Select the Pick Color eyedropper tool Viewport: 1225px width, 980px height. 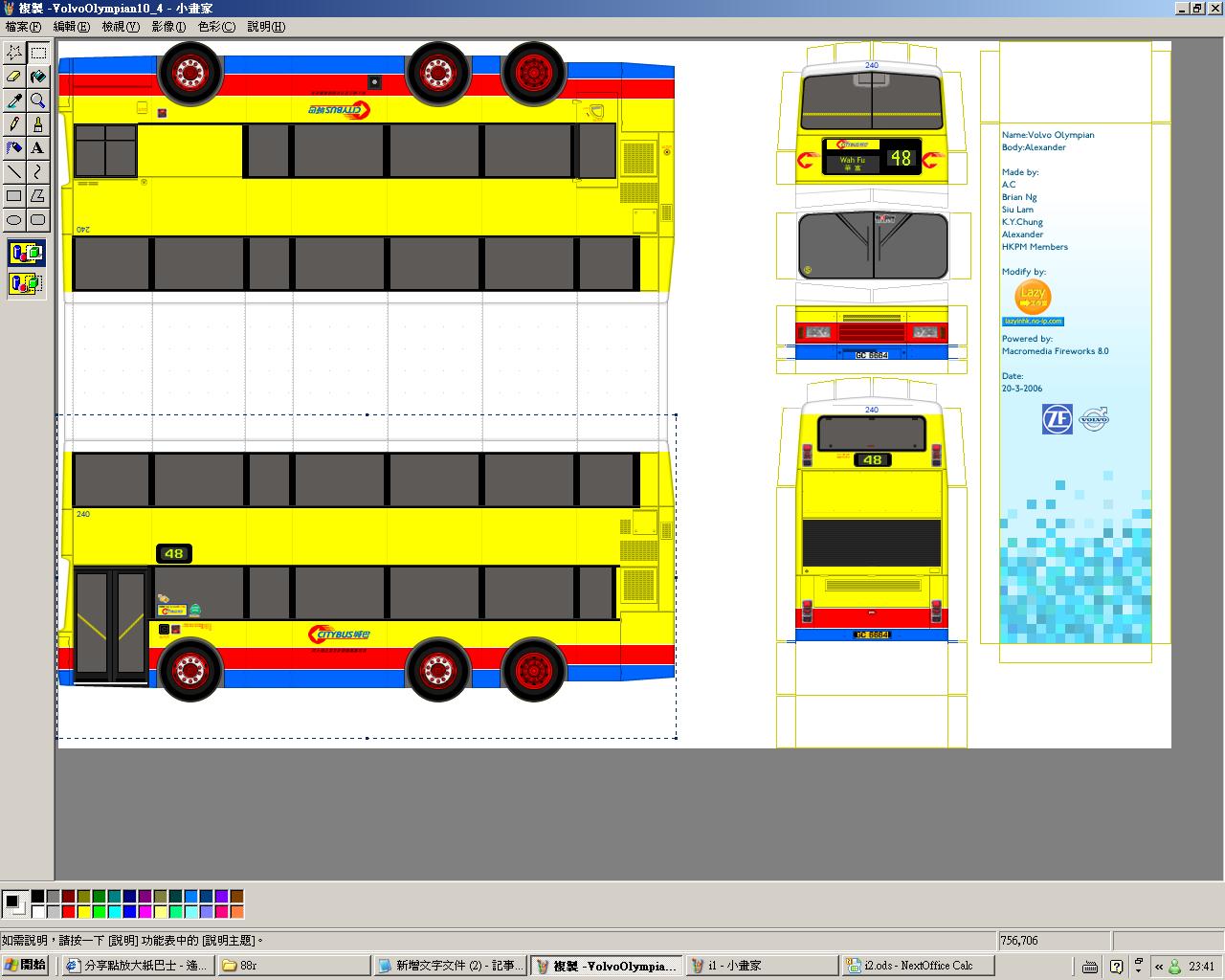click(x=14, y=100)
